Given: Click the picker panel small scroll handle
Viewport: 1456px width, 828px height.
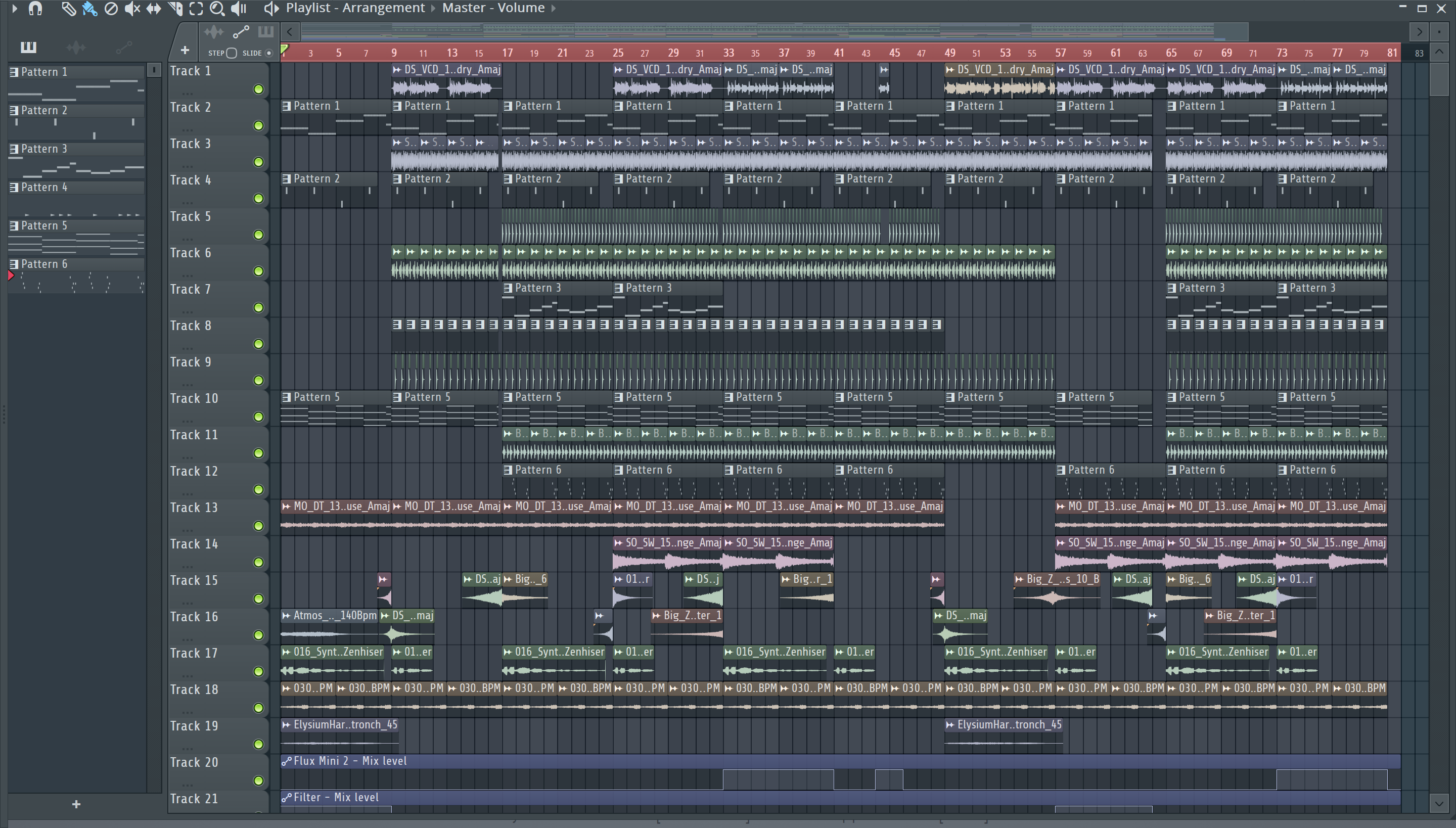Looking at the screenshot, I should [x=154, y=69].
